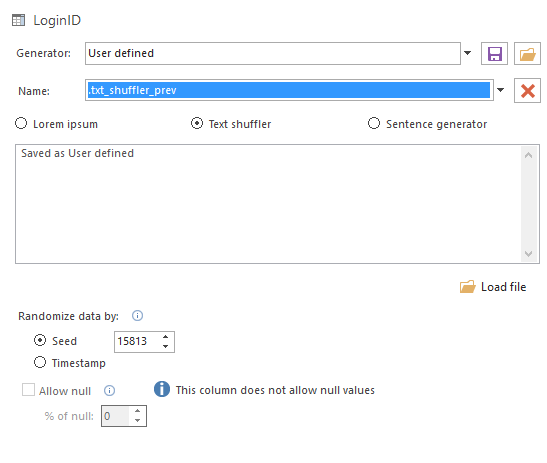Click the purple save generator icon
The image size is (547, 463).
[494, 54]
